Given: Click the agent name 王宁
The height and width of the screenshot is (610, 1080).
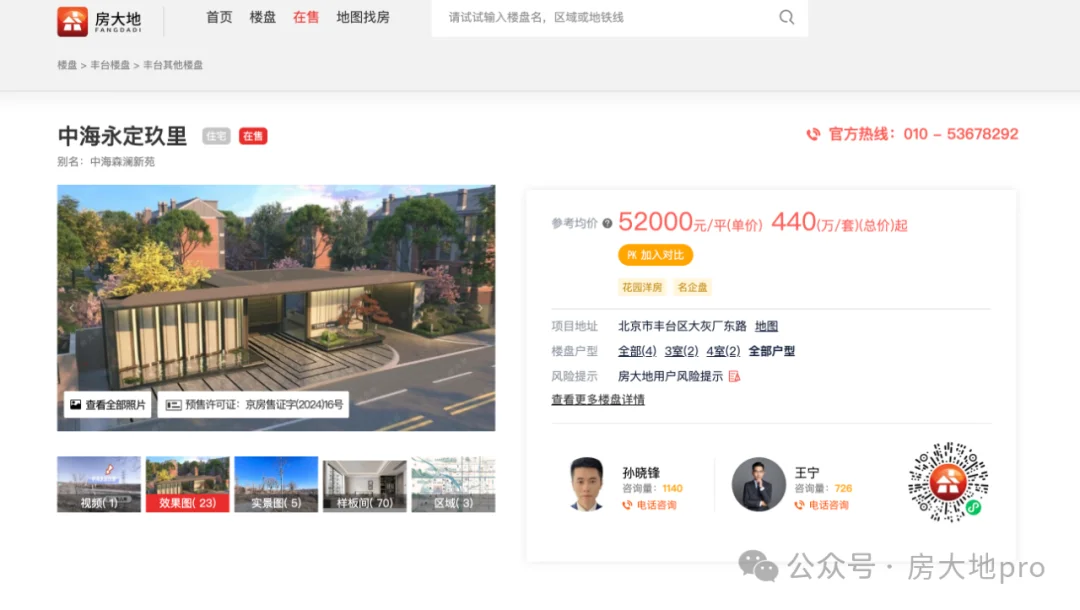Looking at the screenshot, I should pyautogui.click(x=807, y=472).
